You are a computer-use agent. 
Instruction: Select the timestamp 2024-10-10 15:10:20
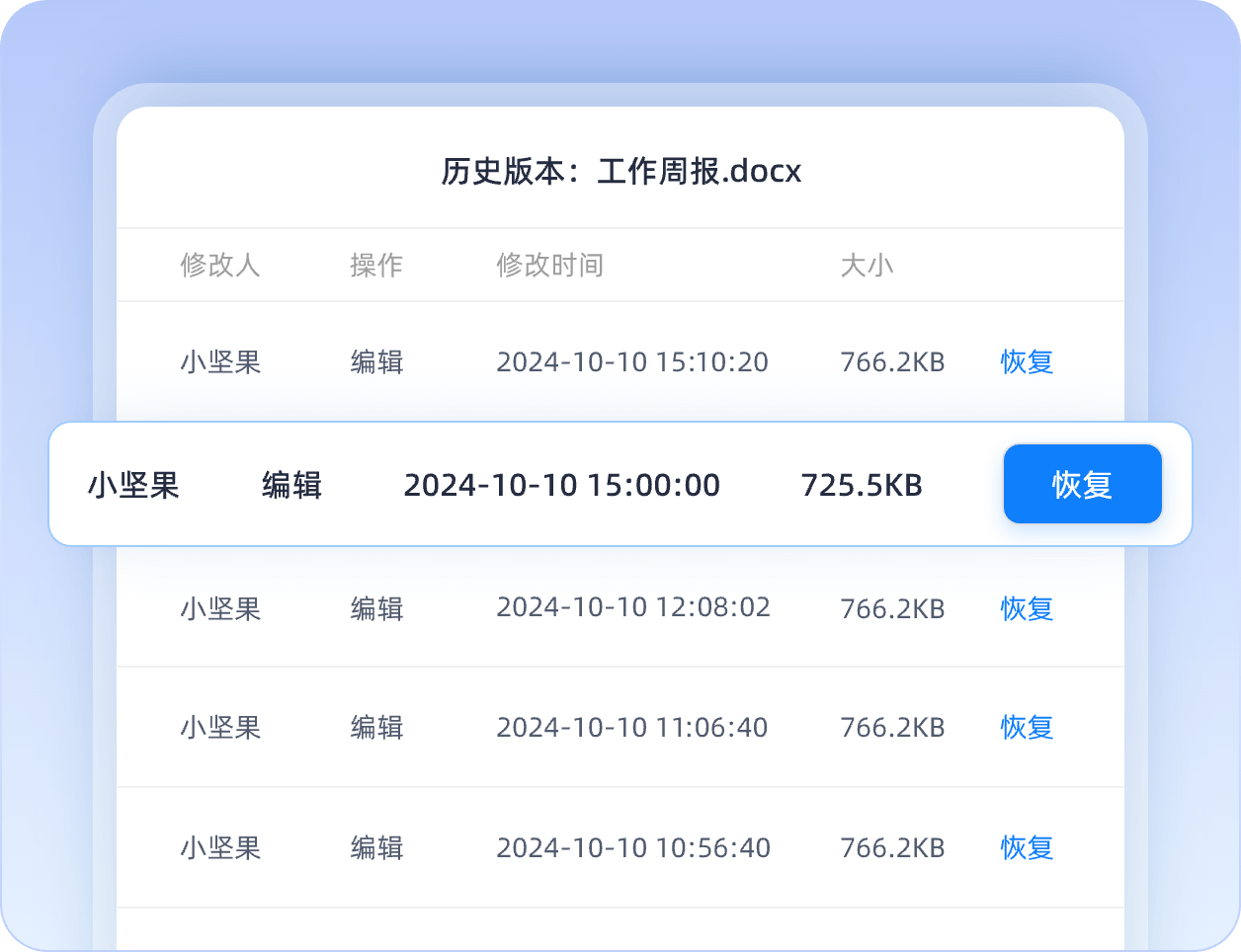[632, 362]
